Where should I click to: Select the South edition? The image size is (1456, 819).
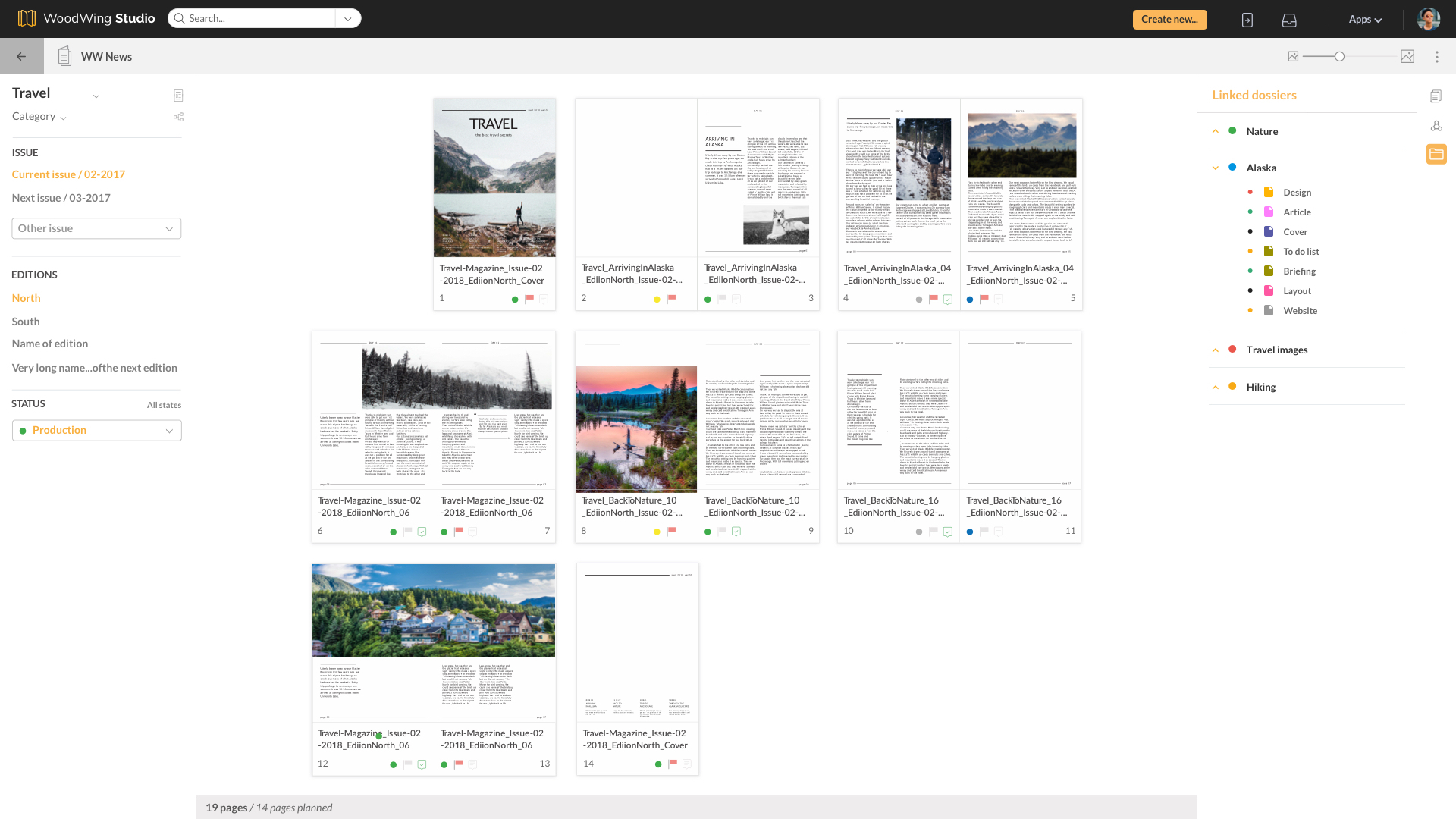(x=26, y=322)
